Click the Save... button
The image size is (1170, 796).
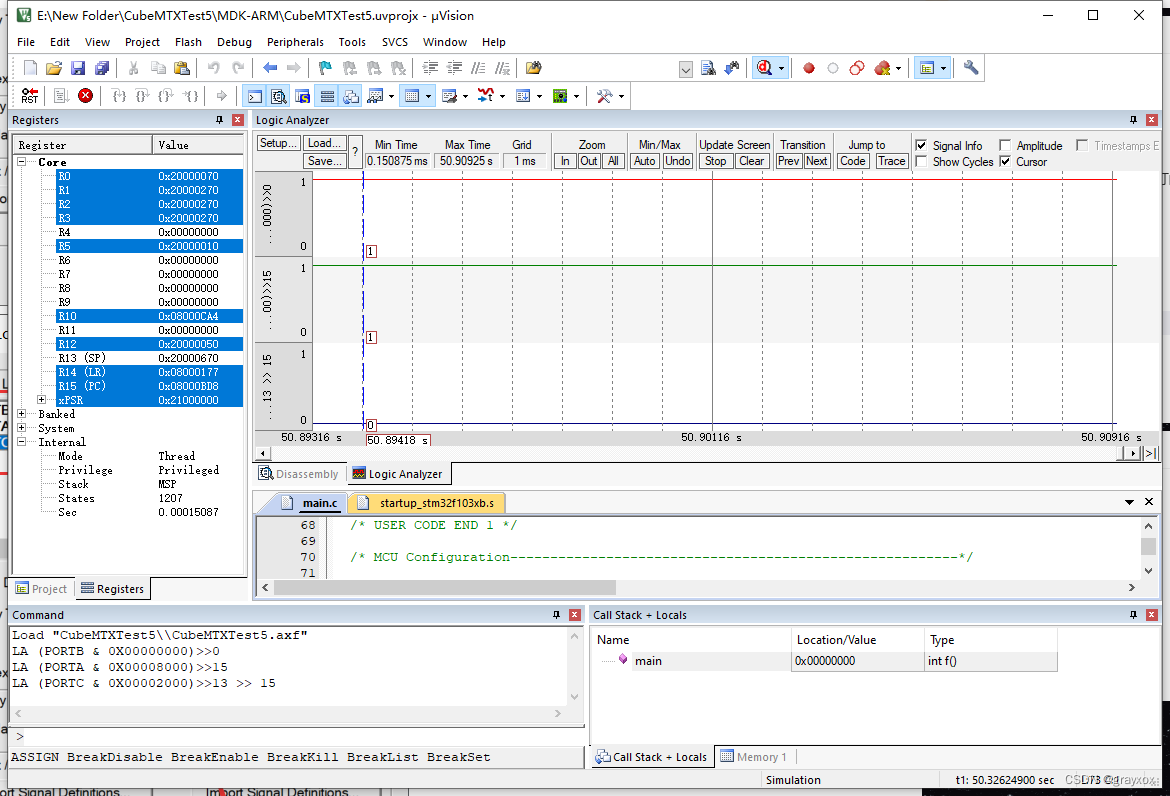tap(325, 160)
